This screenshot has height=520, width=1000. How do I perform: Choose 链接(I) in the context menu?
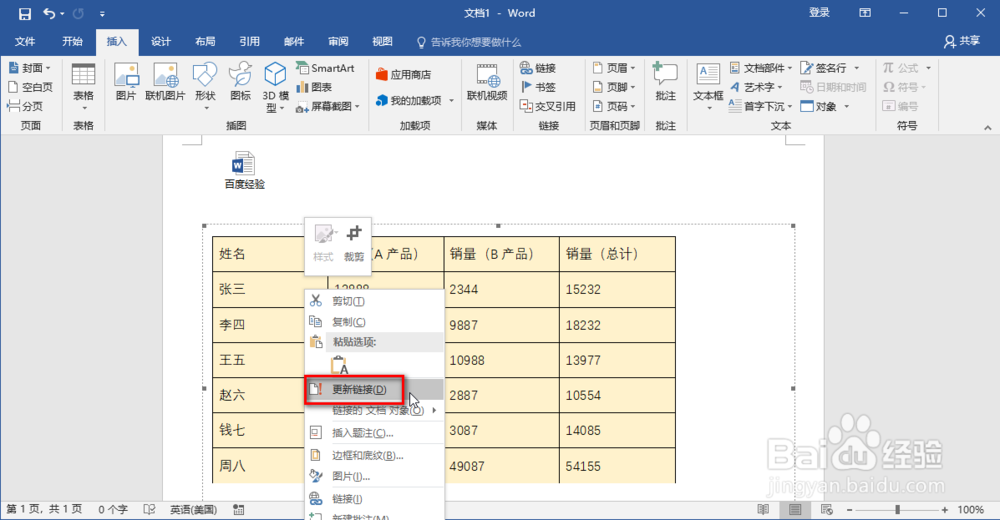pyautogui.click(x=374, y=498)
